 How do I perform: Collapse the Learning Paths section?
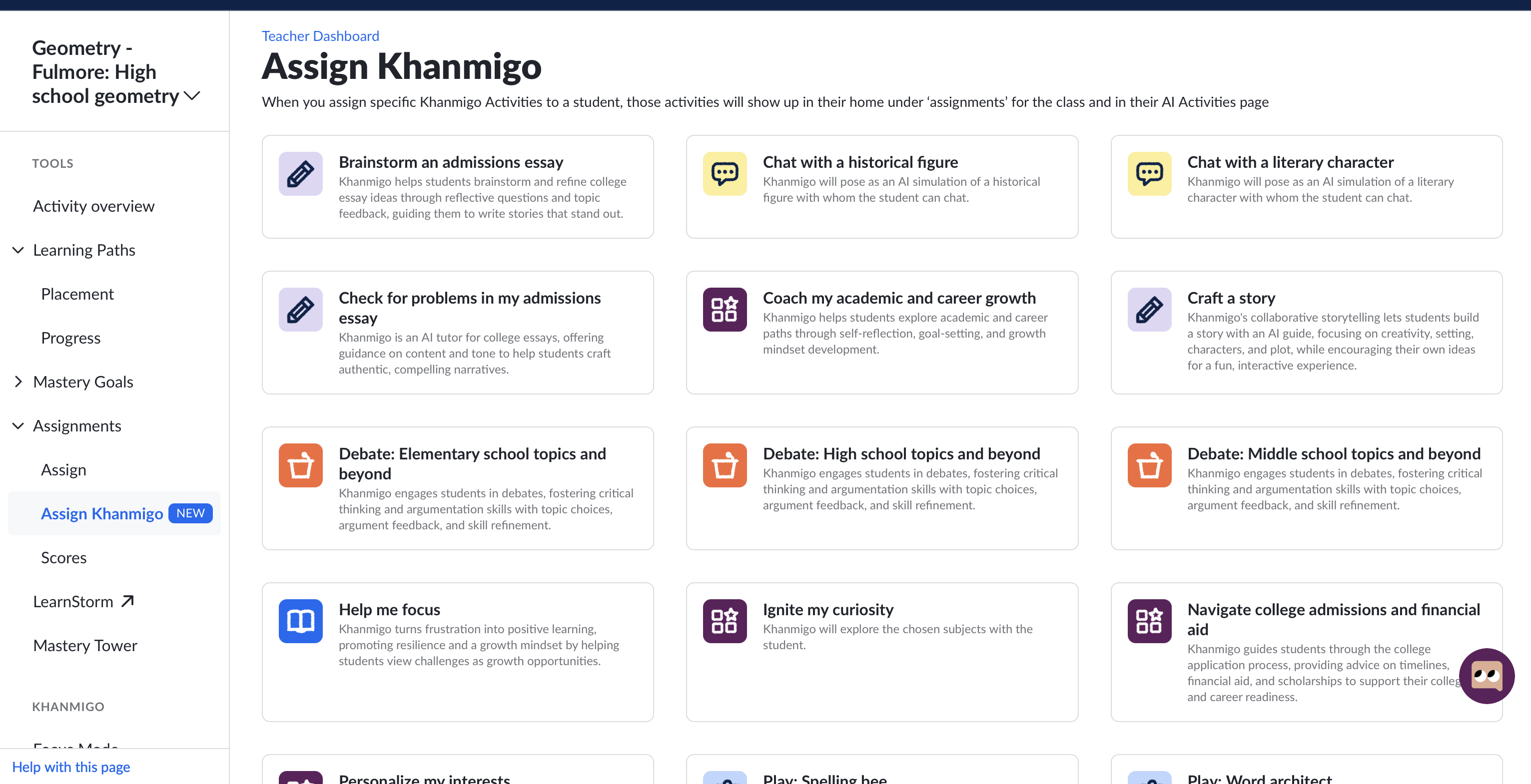(18, 250)
